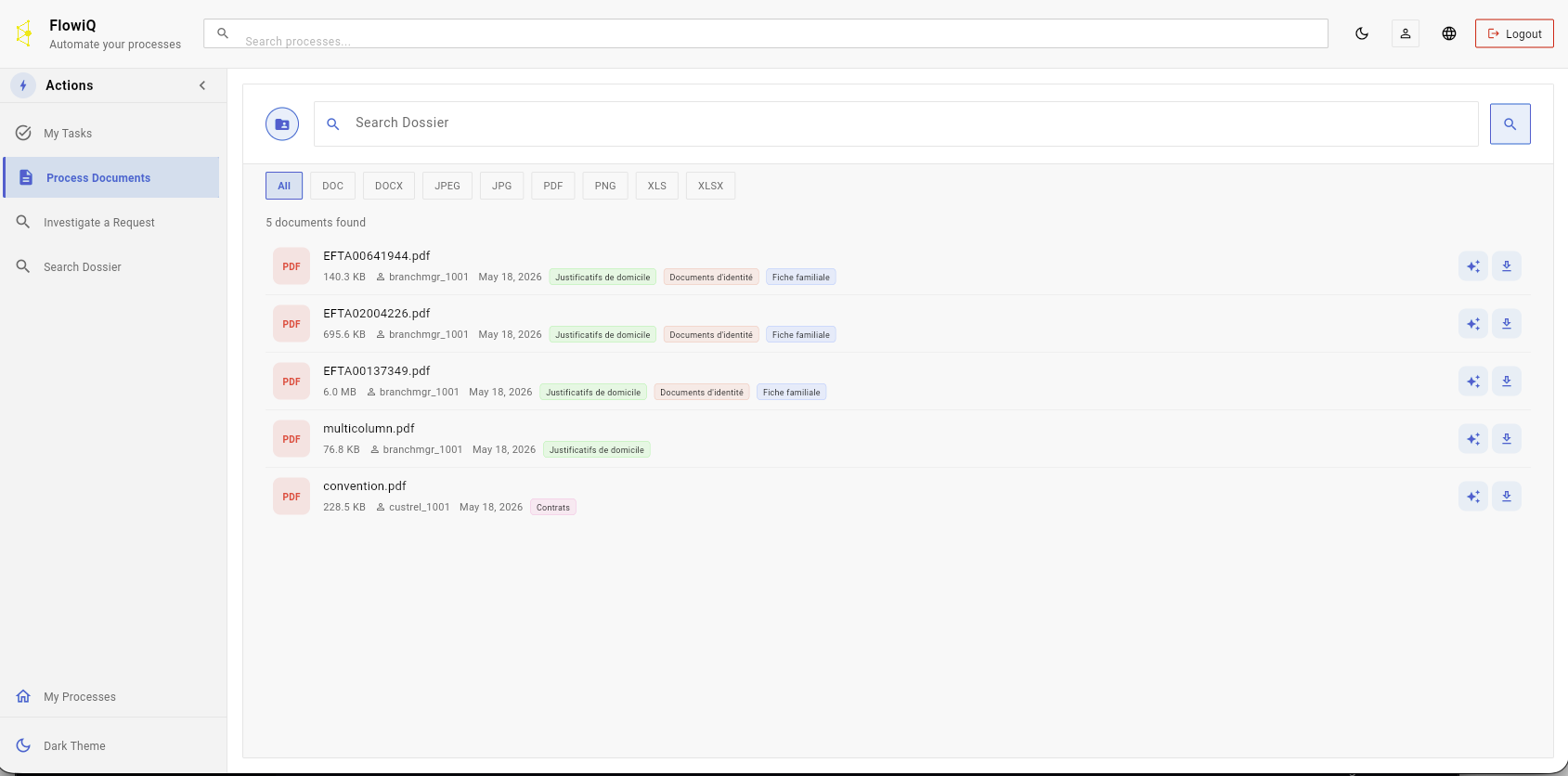Open My Processes home link
1568x776 pixels.
[111, 696]
